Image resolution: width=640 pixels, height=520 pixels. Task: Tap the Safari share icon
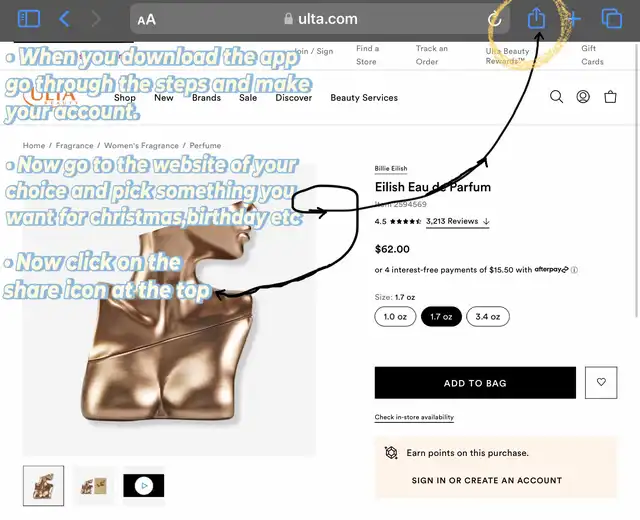tap(536, 18)
